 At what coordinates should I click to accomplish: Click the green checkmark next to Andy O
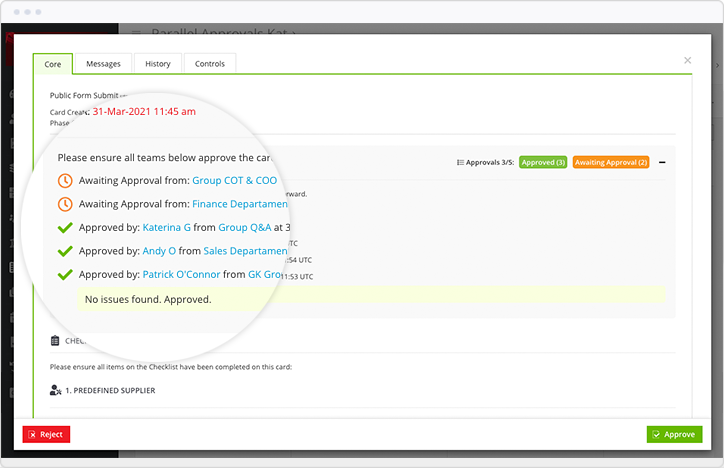65,251
